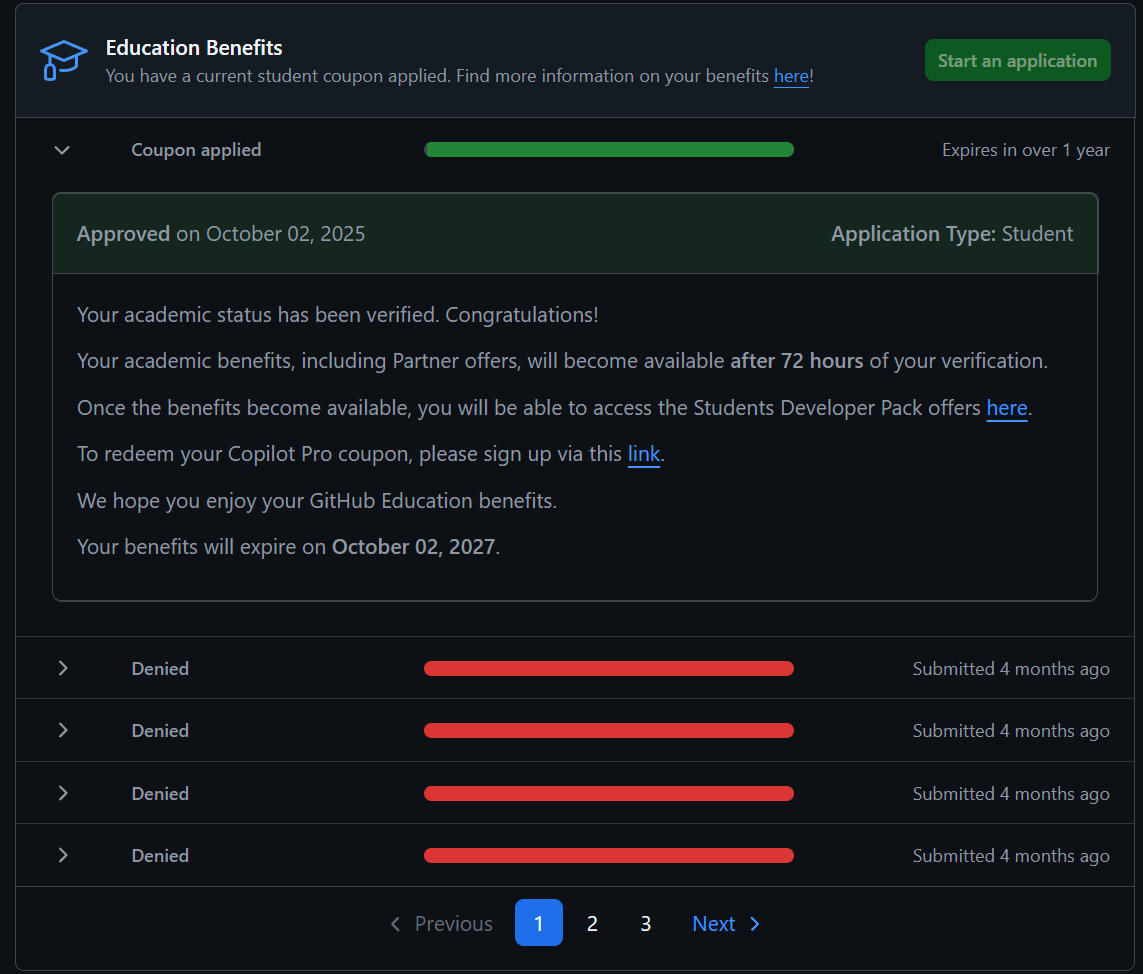This screenshot has width=1143, height=974.
Task: Select the highlighted page 1 button
Action: [x=538, y=923]
